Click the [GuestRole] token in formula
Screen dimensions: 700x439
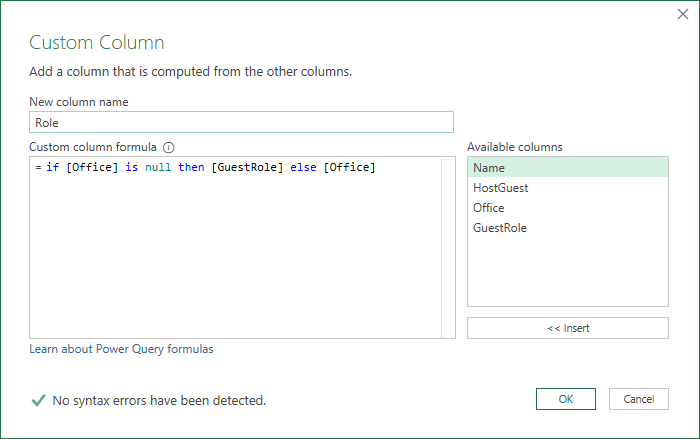[247, 167]
